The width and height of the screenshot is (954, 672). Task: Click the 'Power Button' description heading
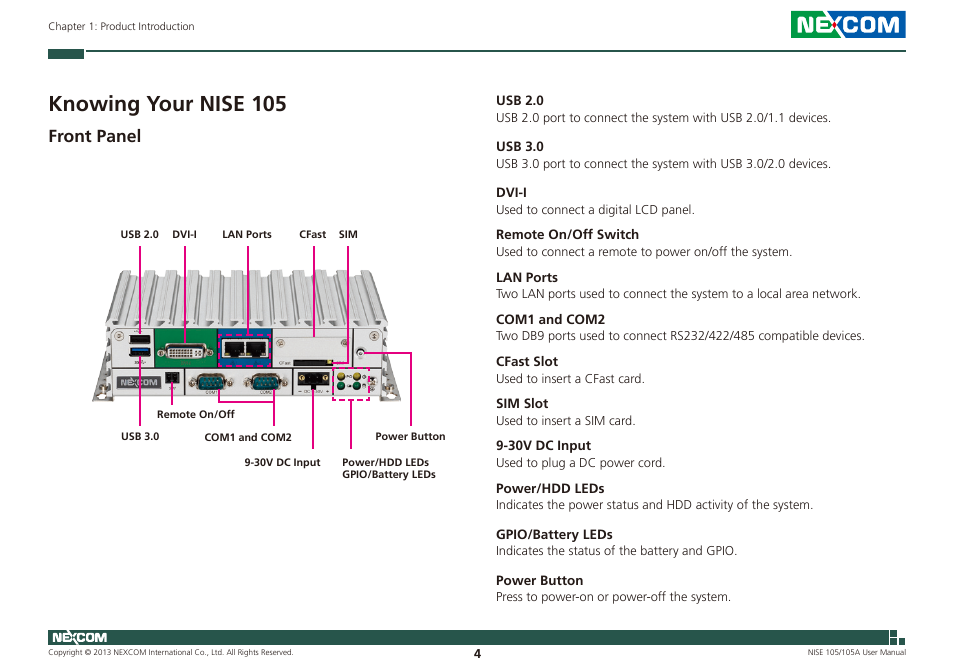(539, 581)
